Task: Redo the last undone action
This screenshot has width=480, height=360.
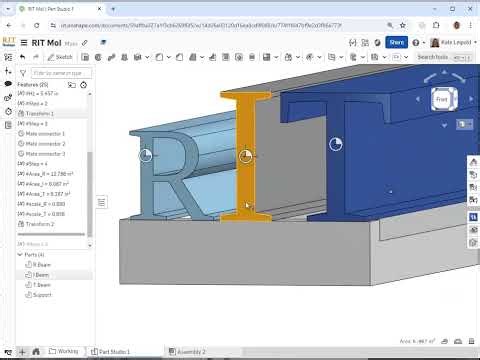Action: tap(36, 57)
